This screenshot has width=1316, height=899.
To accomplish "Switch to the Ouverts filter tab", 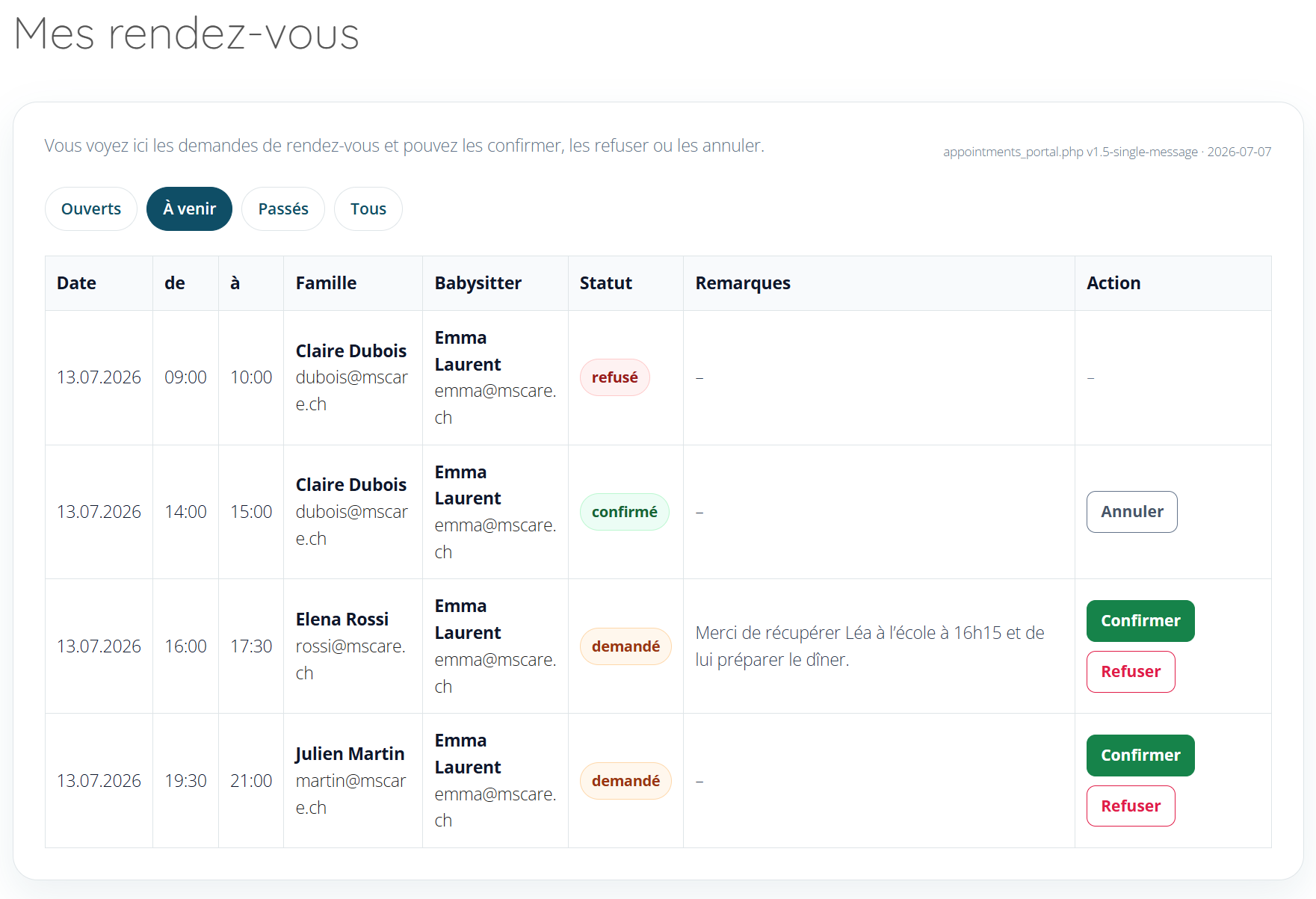I will pyautogui.click(x=91, y=208).
